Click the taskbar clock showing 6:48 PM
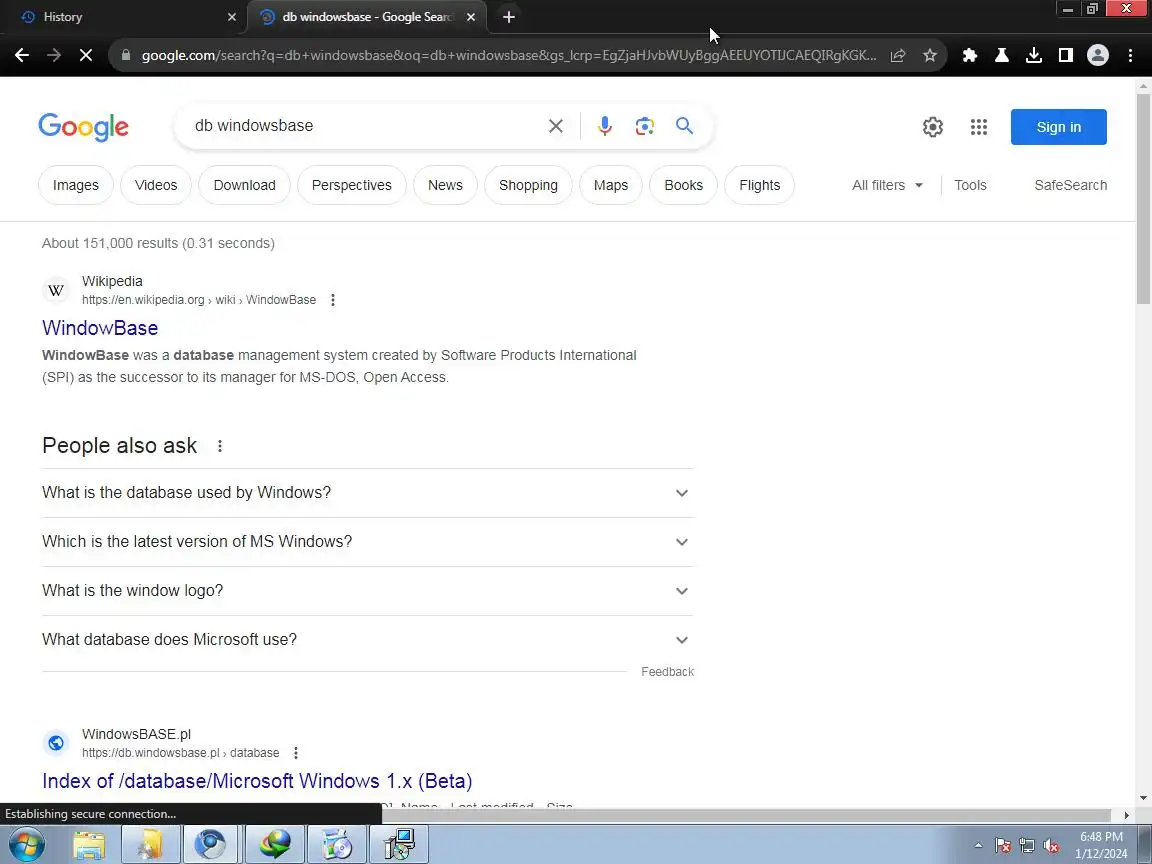This screenshot has width=1152, height=864. point(1101,845)
